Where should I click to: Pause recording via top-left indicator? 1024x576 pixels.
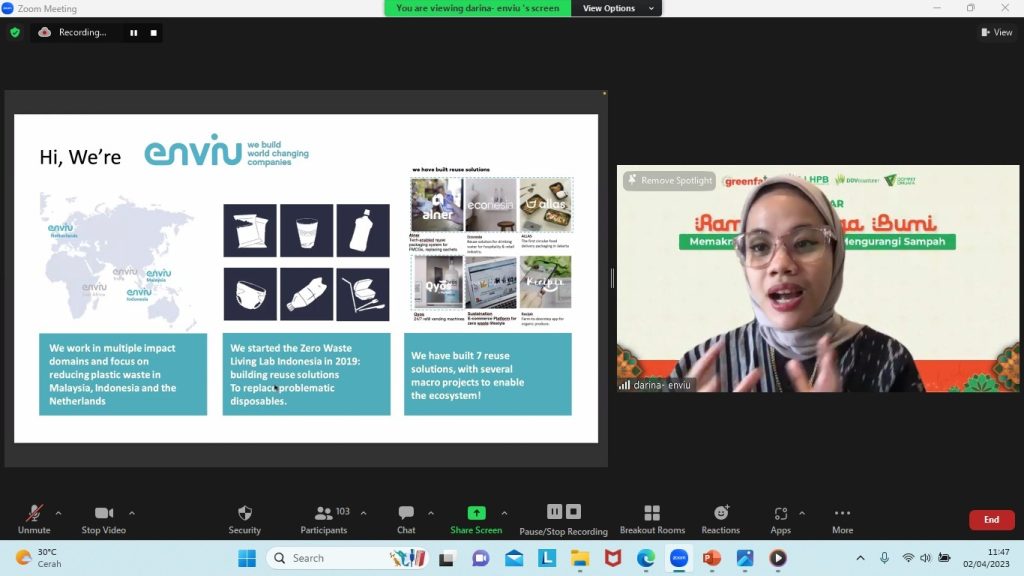(134, 33)
